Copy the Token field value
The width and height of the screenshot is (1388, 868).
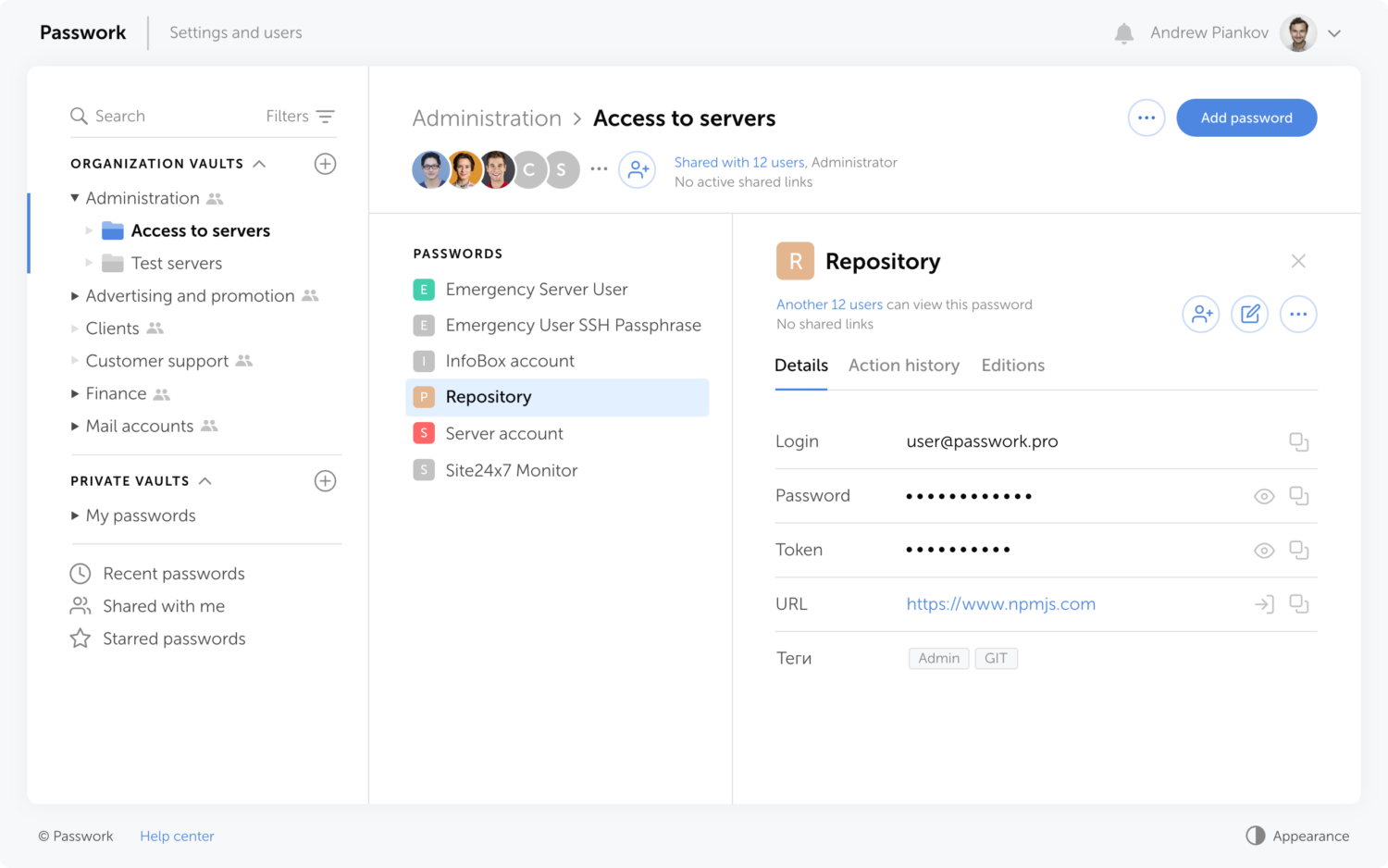pos(1298,551)
